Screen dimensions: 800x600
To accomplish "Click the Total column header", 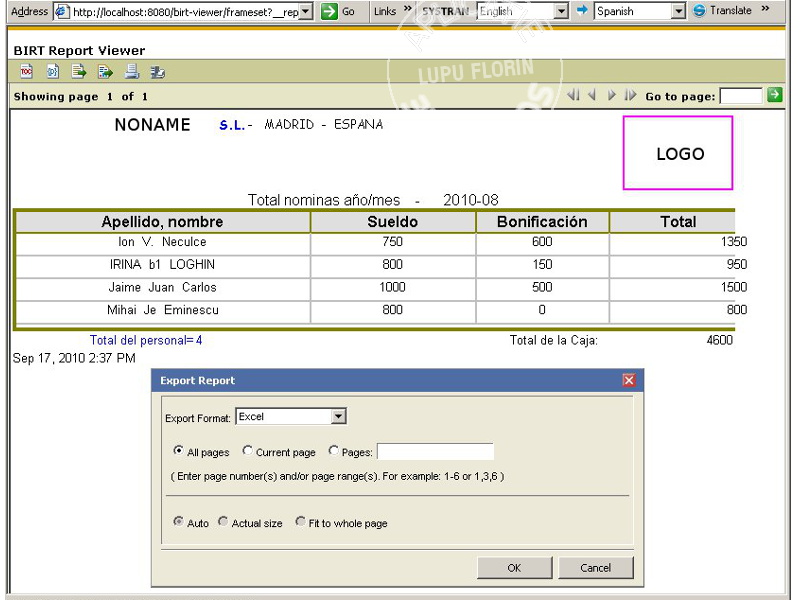I will tap(678, 221).
